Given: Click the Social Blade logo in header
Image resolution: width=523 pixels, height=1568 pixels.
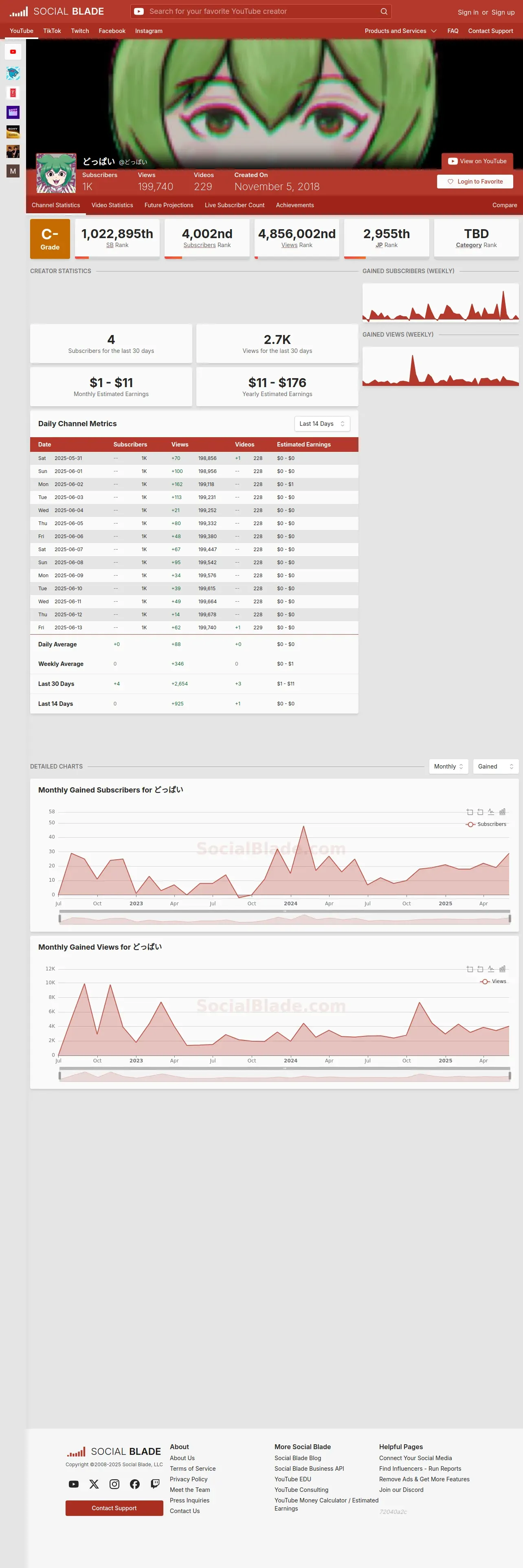Looking at the screenshot, I should pos(57,11).
